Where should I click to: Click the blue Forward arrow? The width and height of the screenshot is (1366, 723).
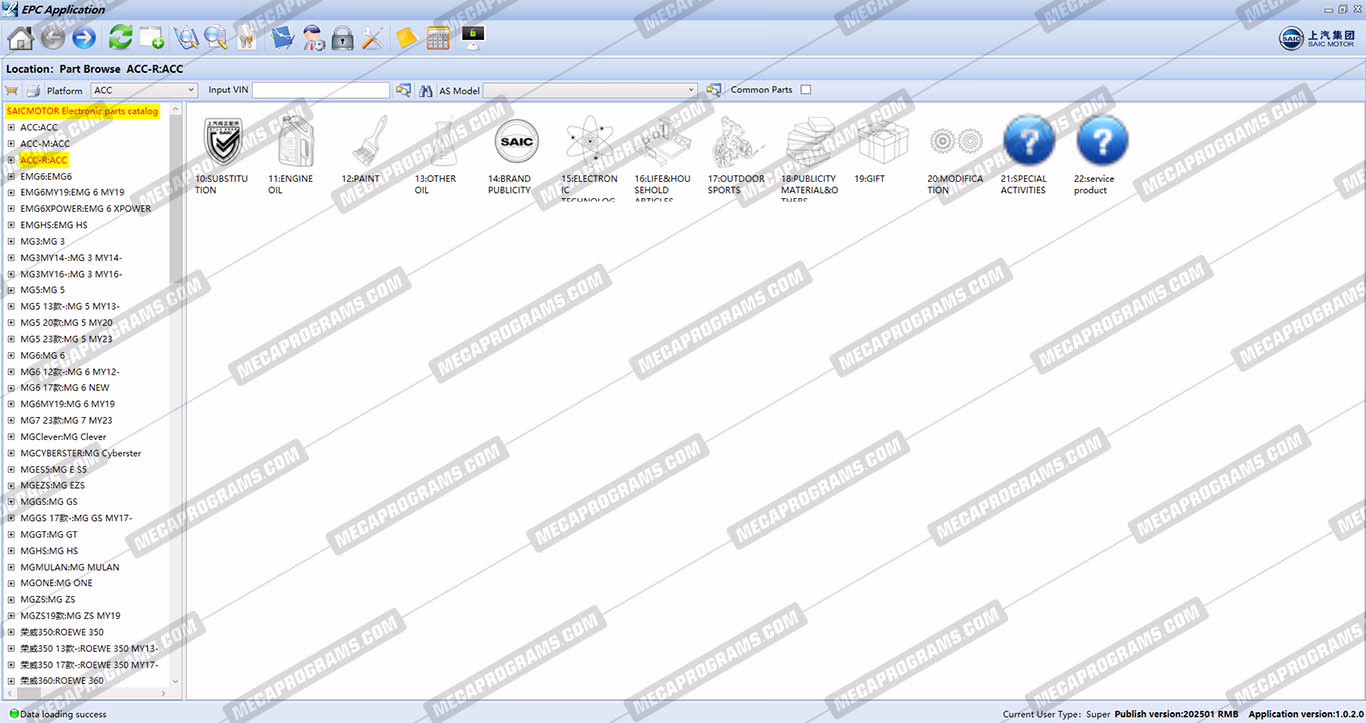click(84, 38)
